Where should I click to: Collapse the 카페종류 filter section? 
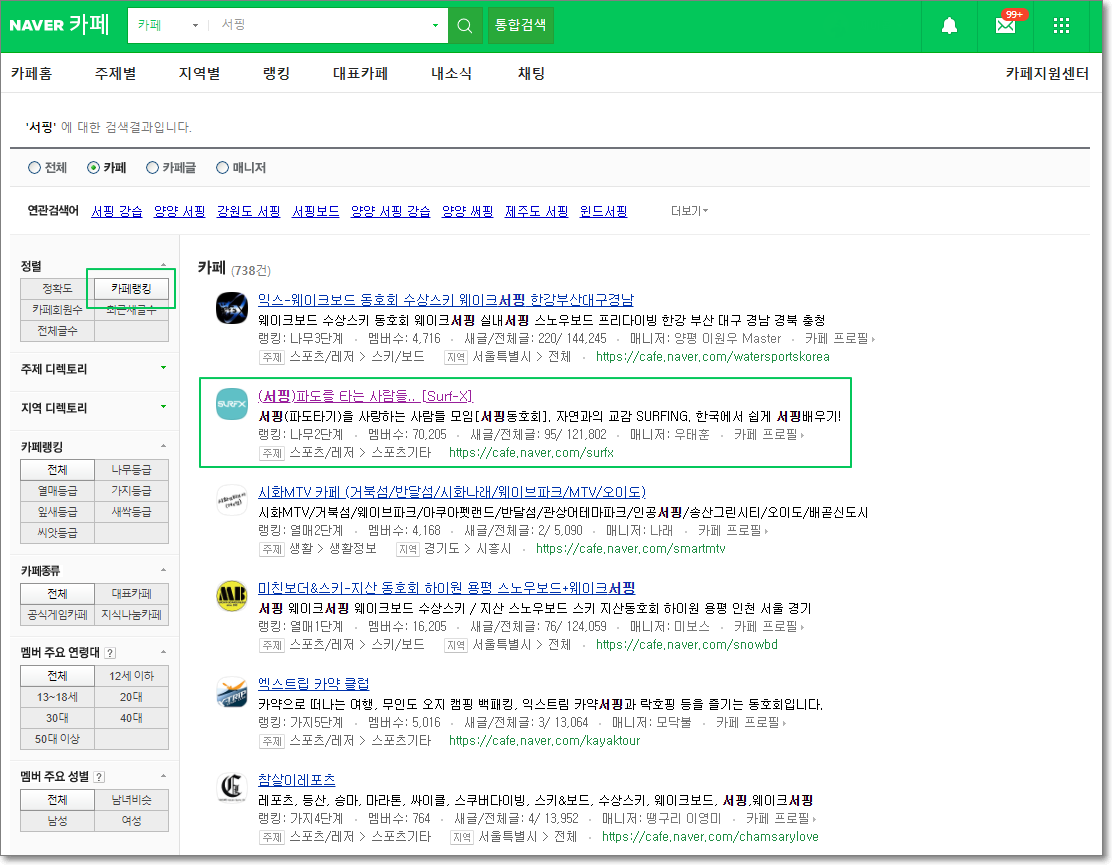click(164, 571)
